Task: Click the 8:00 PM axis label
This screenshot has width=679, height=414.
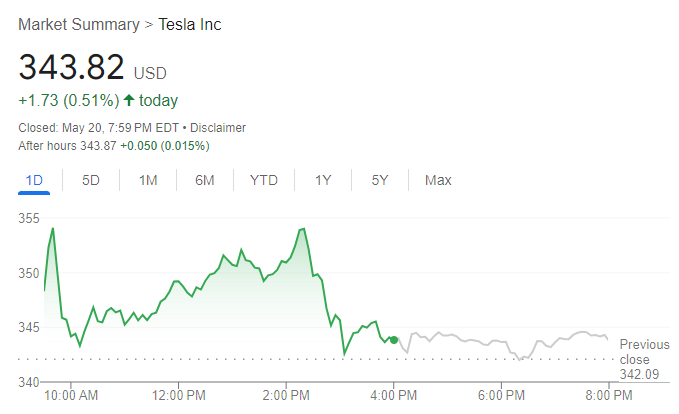Action: [608, 395]
